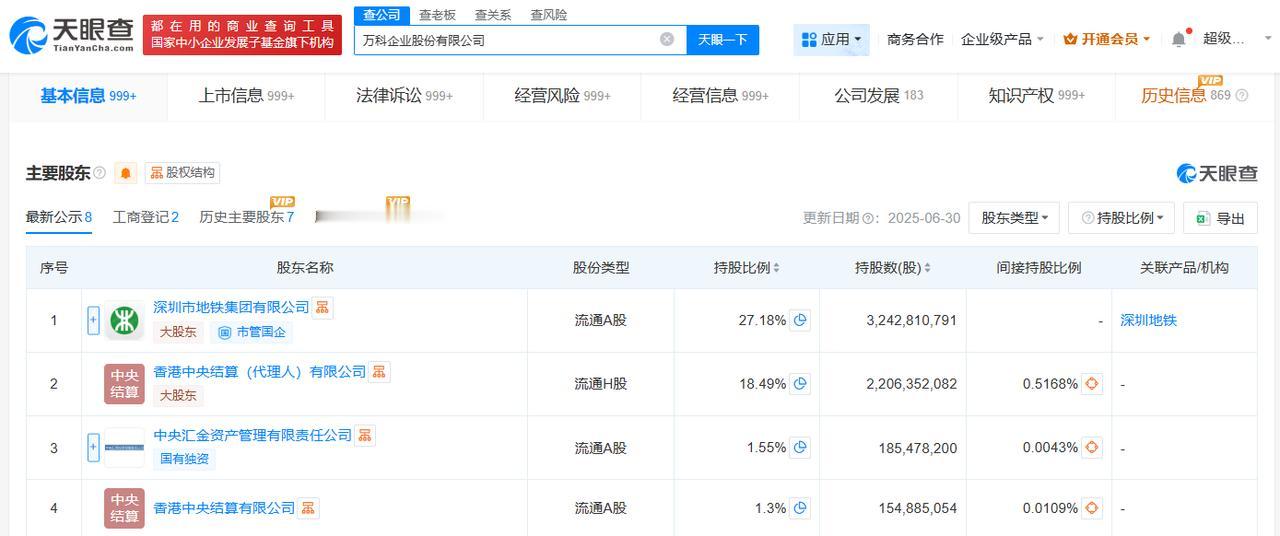Click the help icon next to 历史信息 869

tap(1242, 96)
